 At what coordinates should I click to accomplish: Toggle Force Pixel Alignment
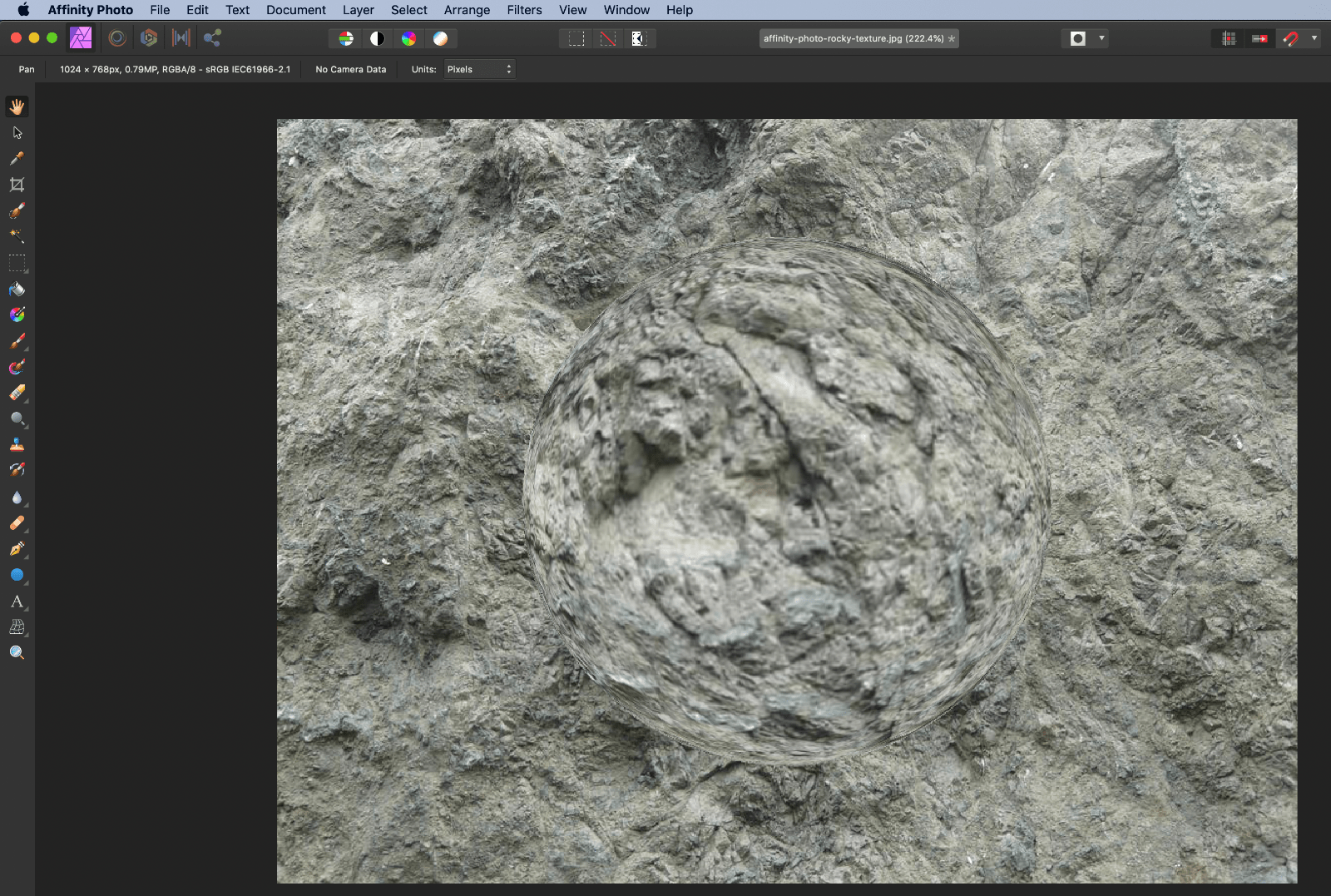pyautogui.click(x=1229, y=38)
